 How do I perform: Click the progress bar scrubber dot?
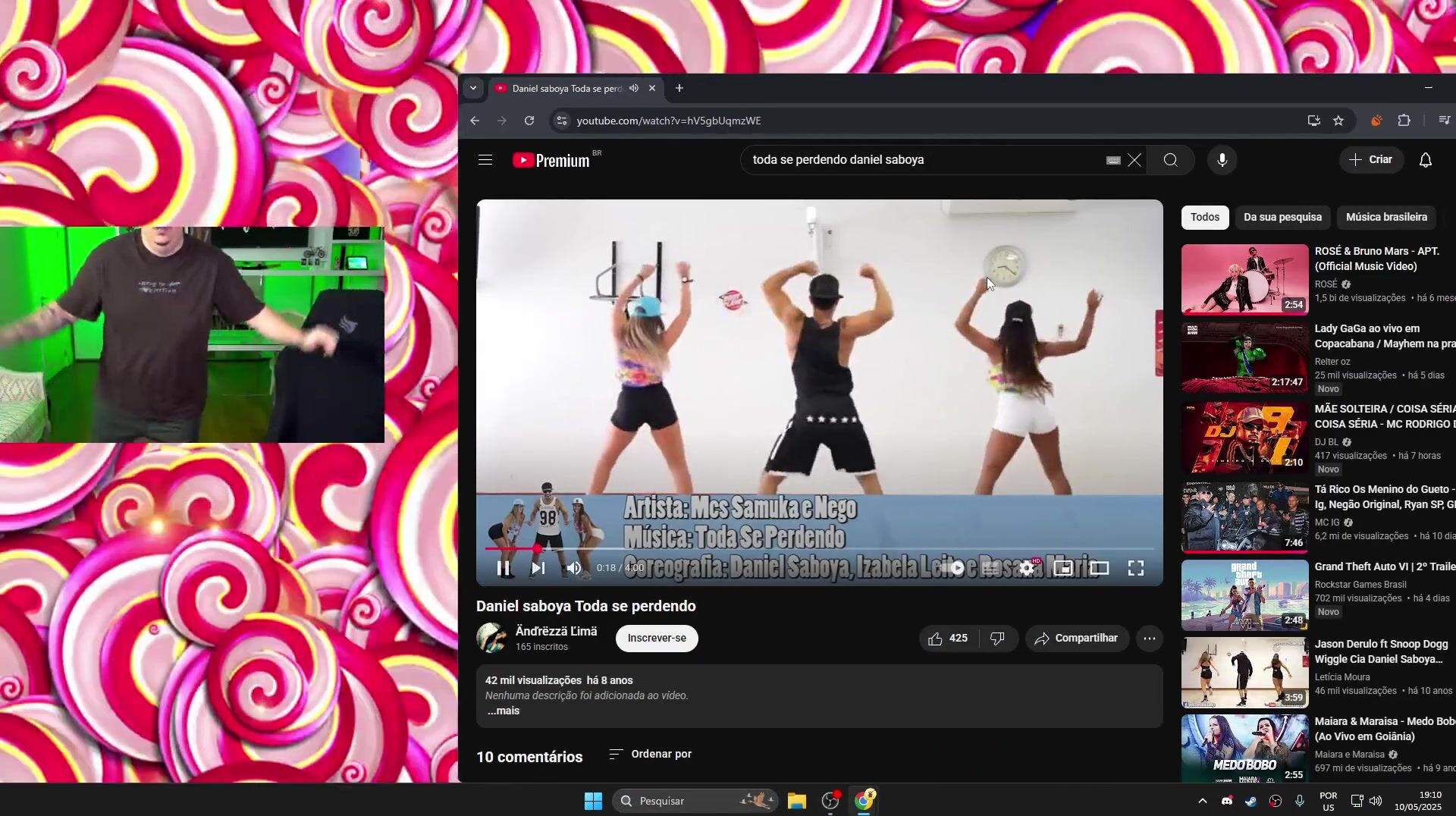537,548
